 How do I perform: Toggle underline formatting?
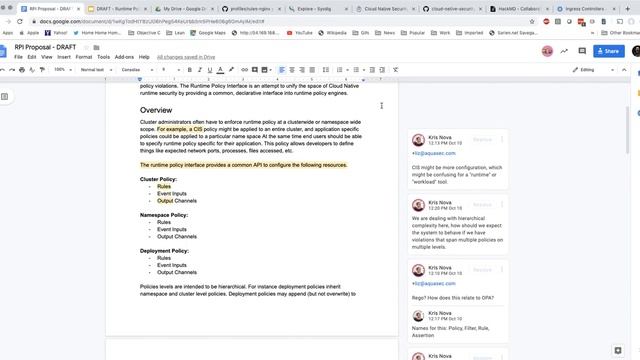(210, 70)
